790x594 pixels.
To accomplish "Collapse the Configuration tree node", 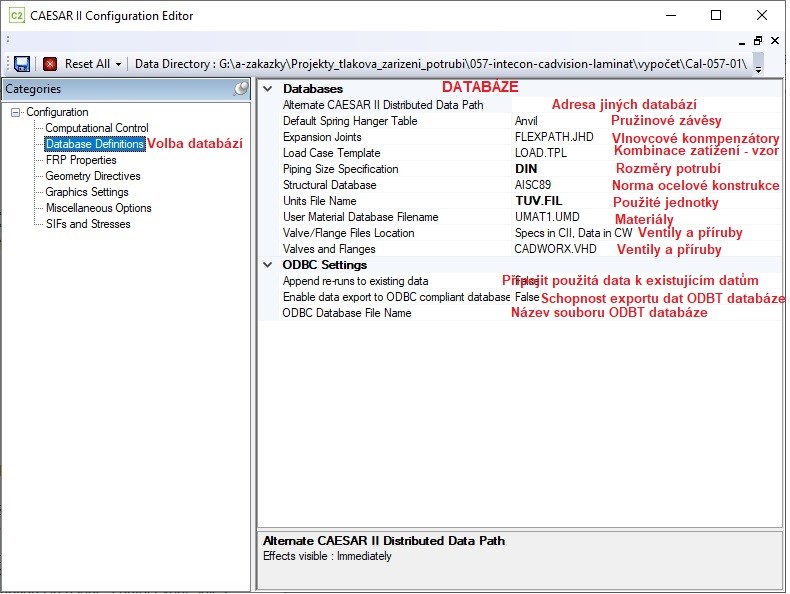I will [16, 112].
